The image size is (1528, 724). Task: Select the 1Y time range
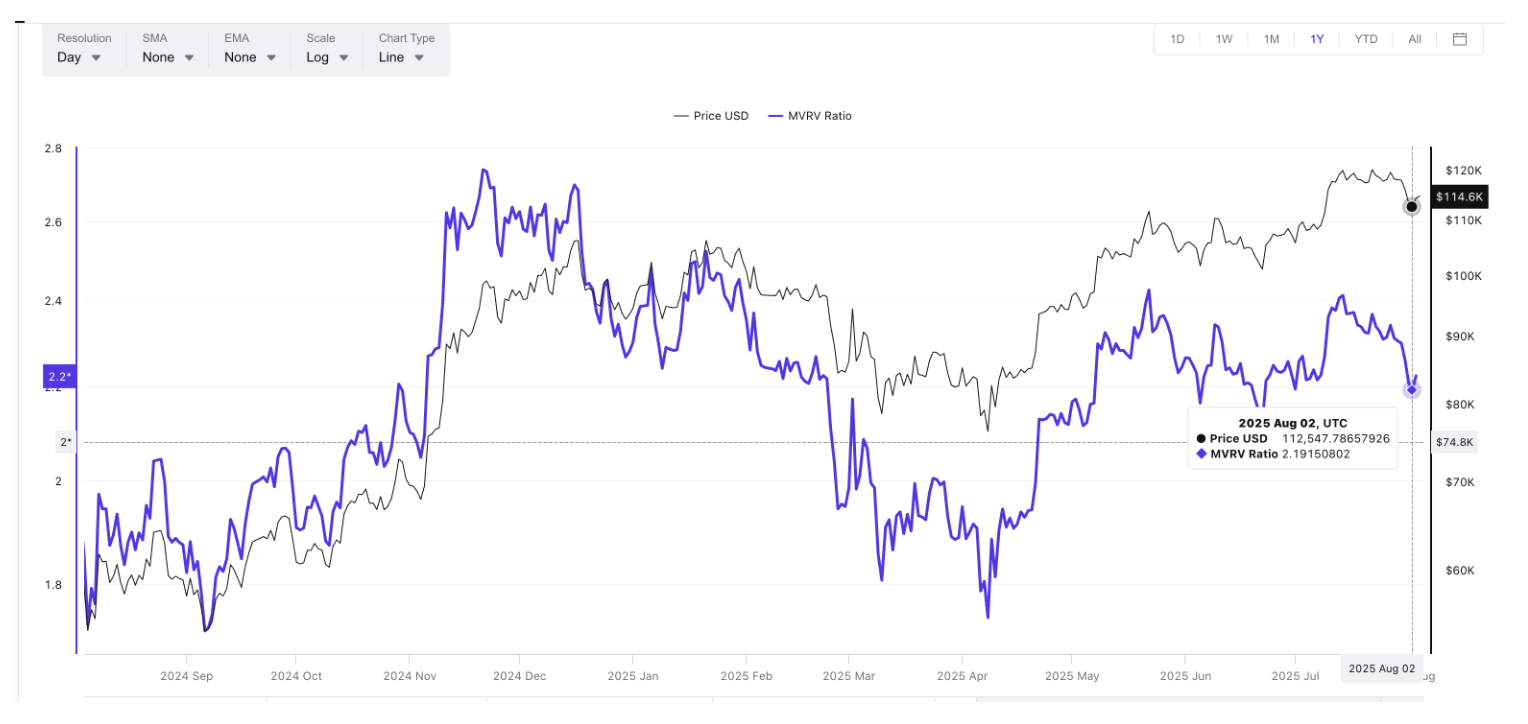coord(1317,39)
